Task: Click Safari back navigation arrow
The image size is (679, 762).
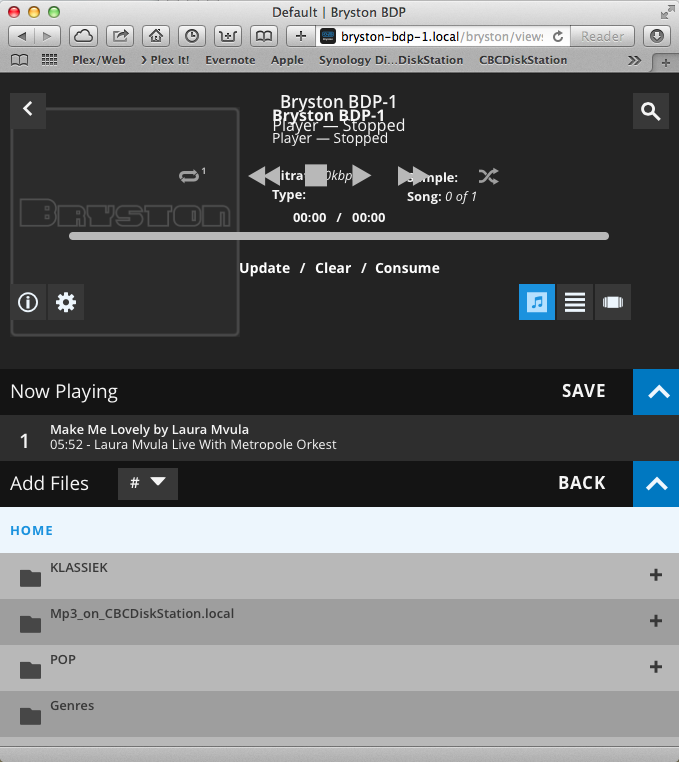Action: tap(21, 36)
